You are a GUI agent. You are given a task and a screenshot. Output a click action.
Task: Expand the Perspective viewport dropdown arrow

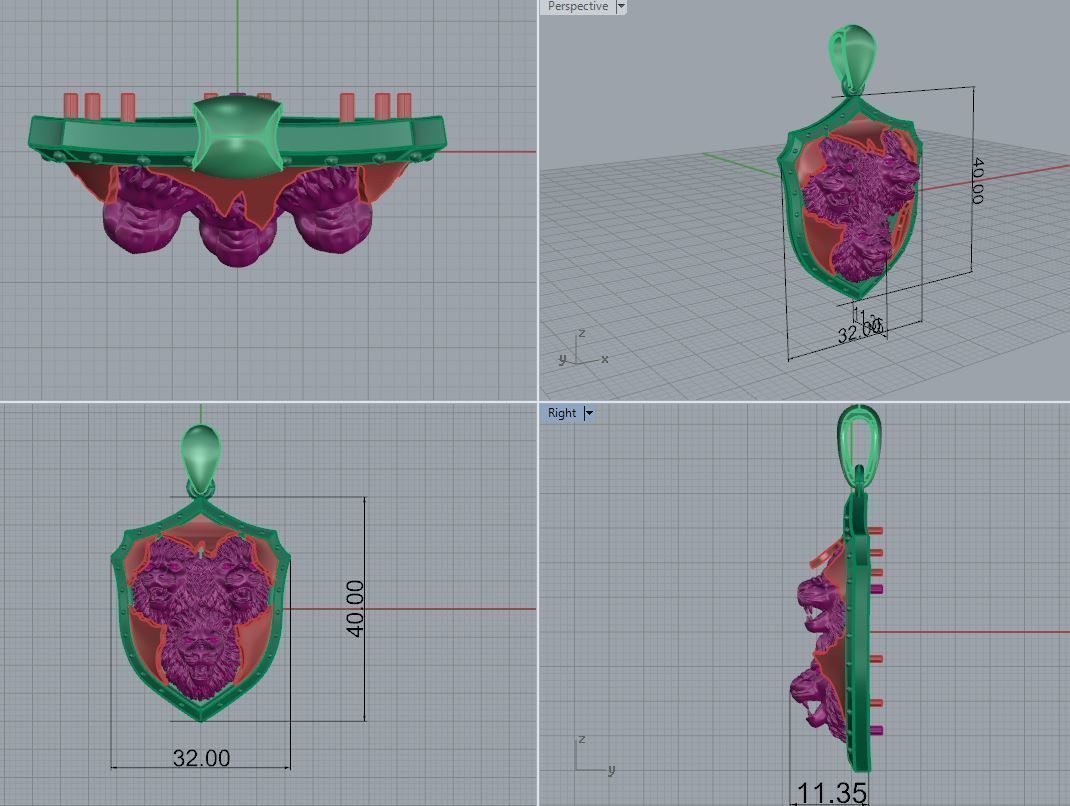click(621, 6)
